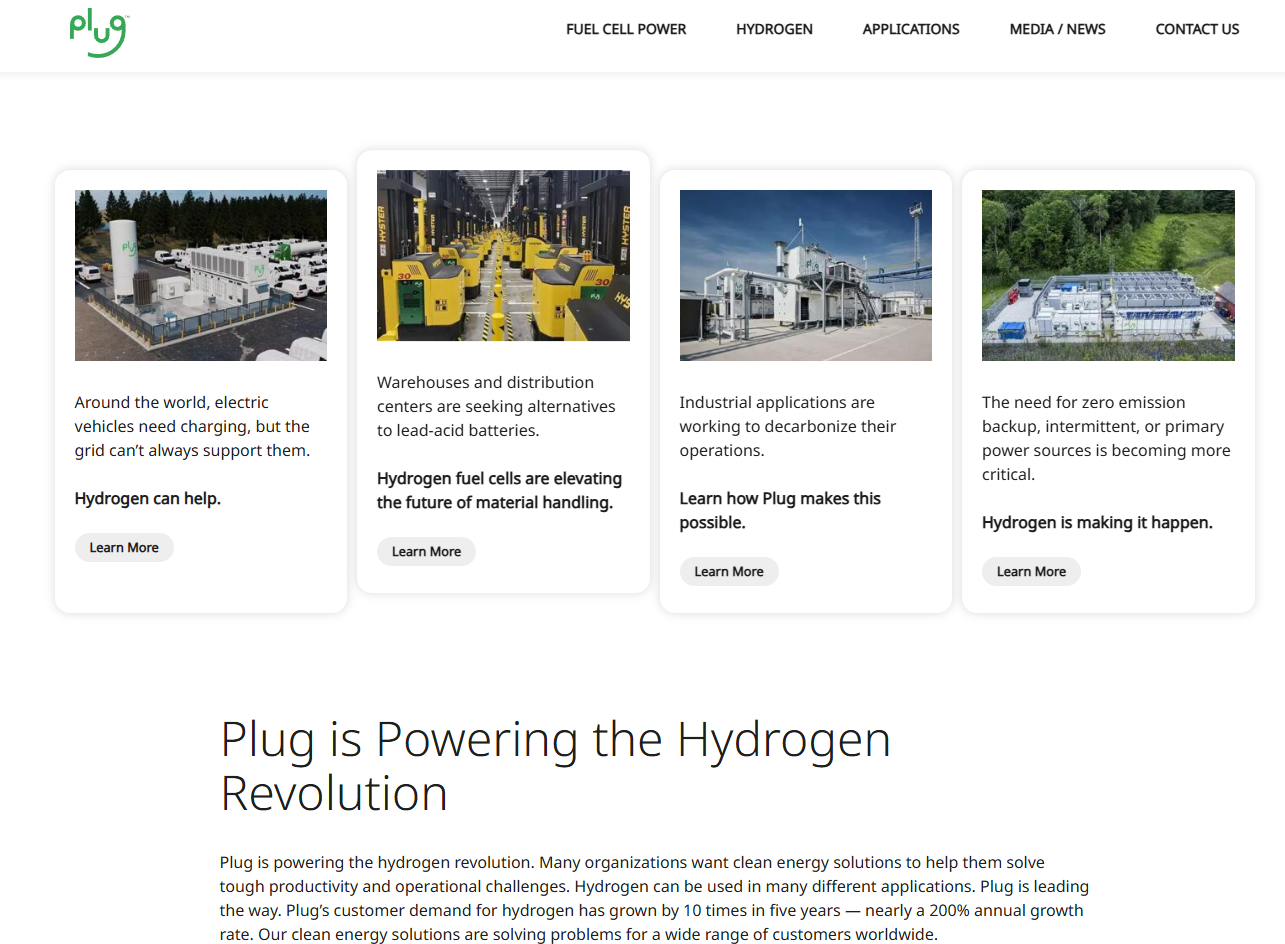
Task: Open the Hydrogen menu item
Action: pyautogui.click(x=774, y=29)
